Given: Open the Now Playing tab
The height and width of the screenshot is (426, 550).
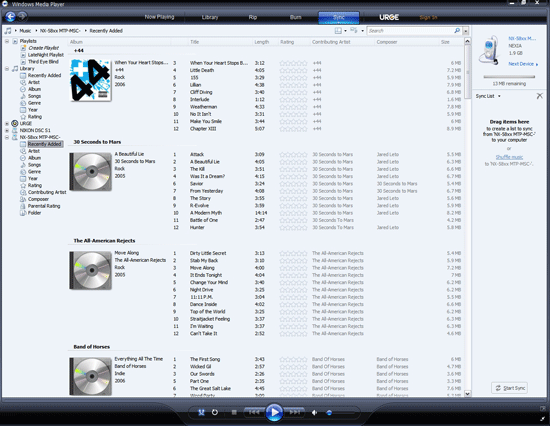Looking at the screenshot, I should click(159, 17).
